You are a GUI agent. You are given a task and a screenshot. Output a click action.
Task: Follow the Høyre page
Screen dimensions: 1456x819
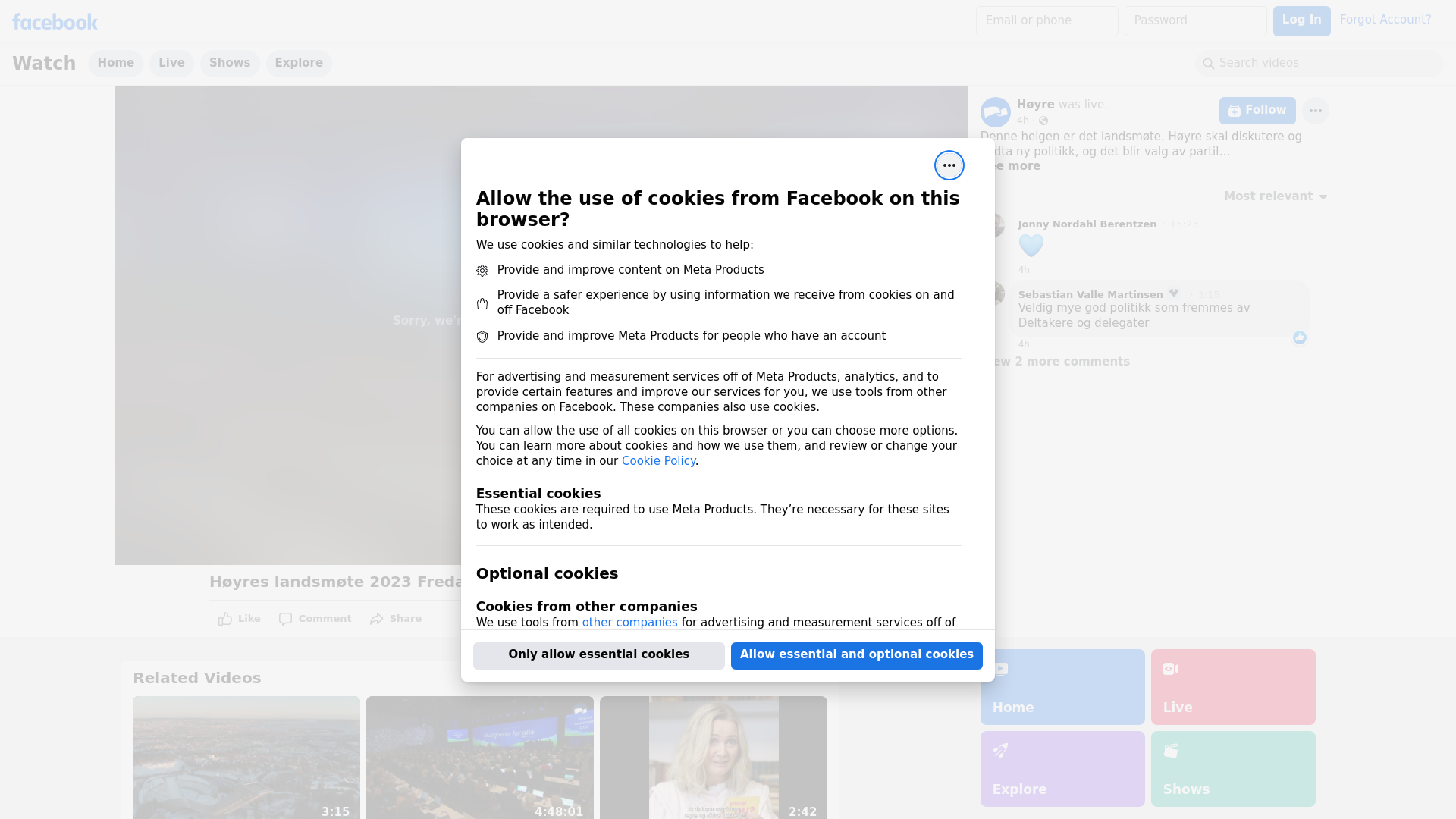1257,111
